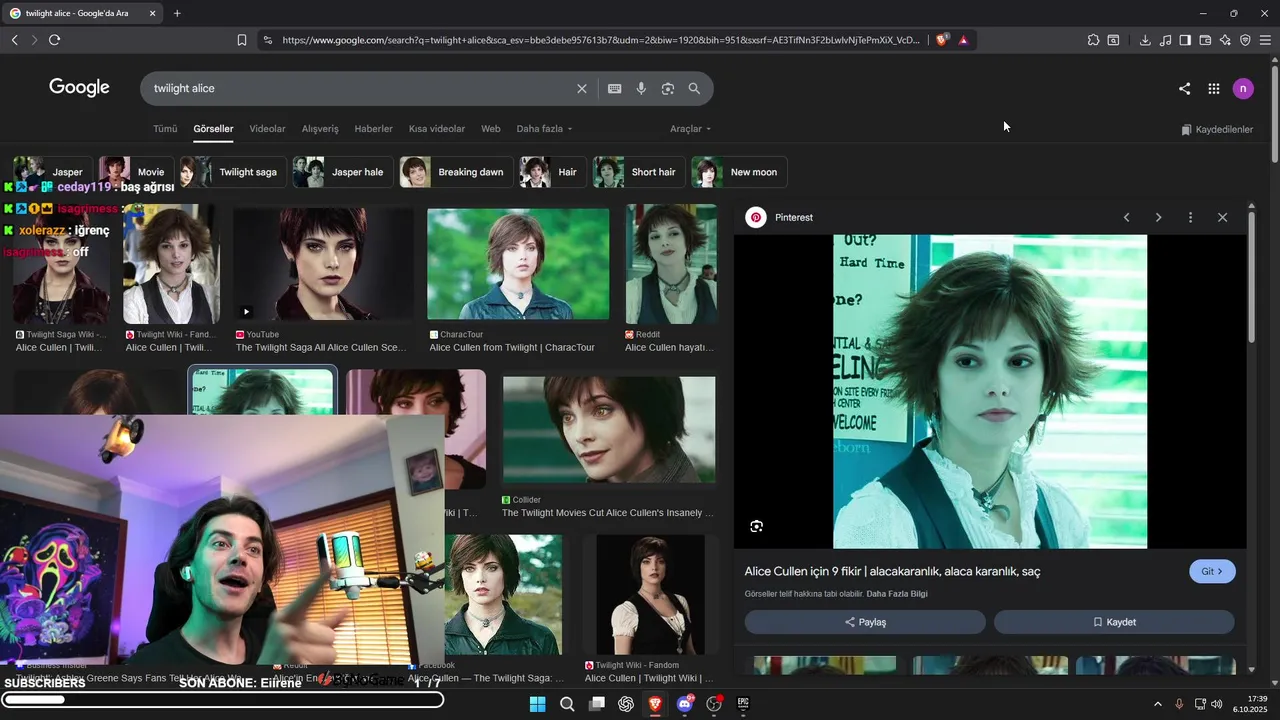
Task: Open Brave VPN shield icon
Action: 1245,40
